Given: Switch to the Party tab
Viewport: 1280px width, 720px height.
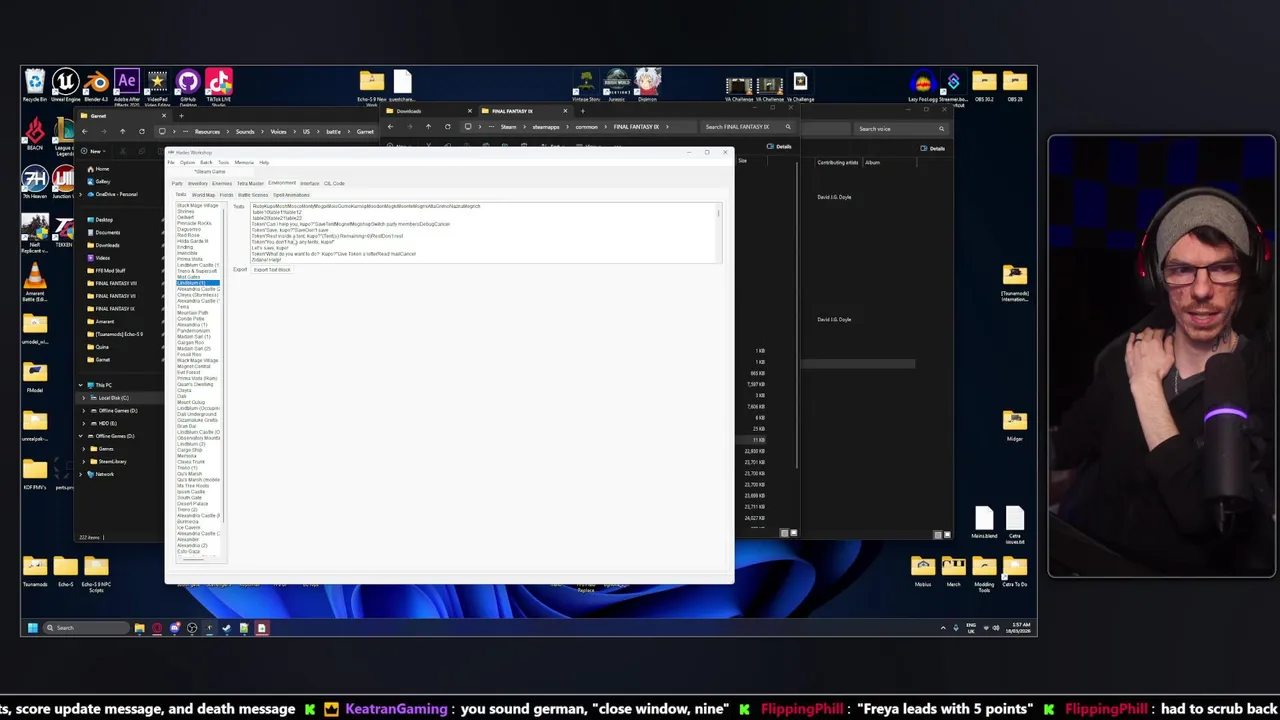Looking at the screenshot, I should [177, 183].
